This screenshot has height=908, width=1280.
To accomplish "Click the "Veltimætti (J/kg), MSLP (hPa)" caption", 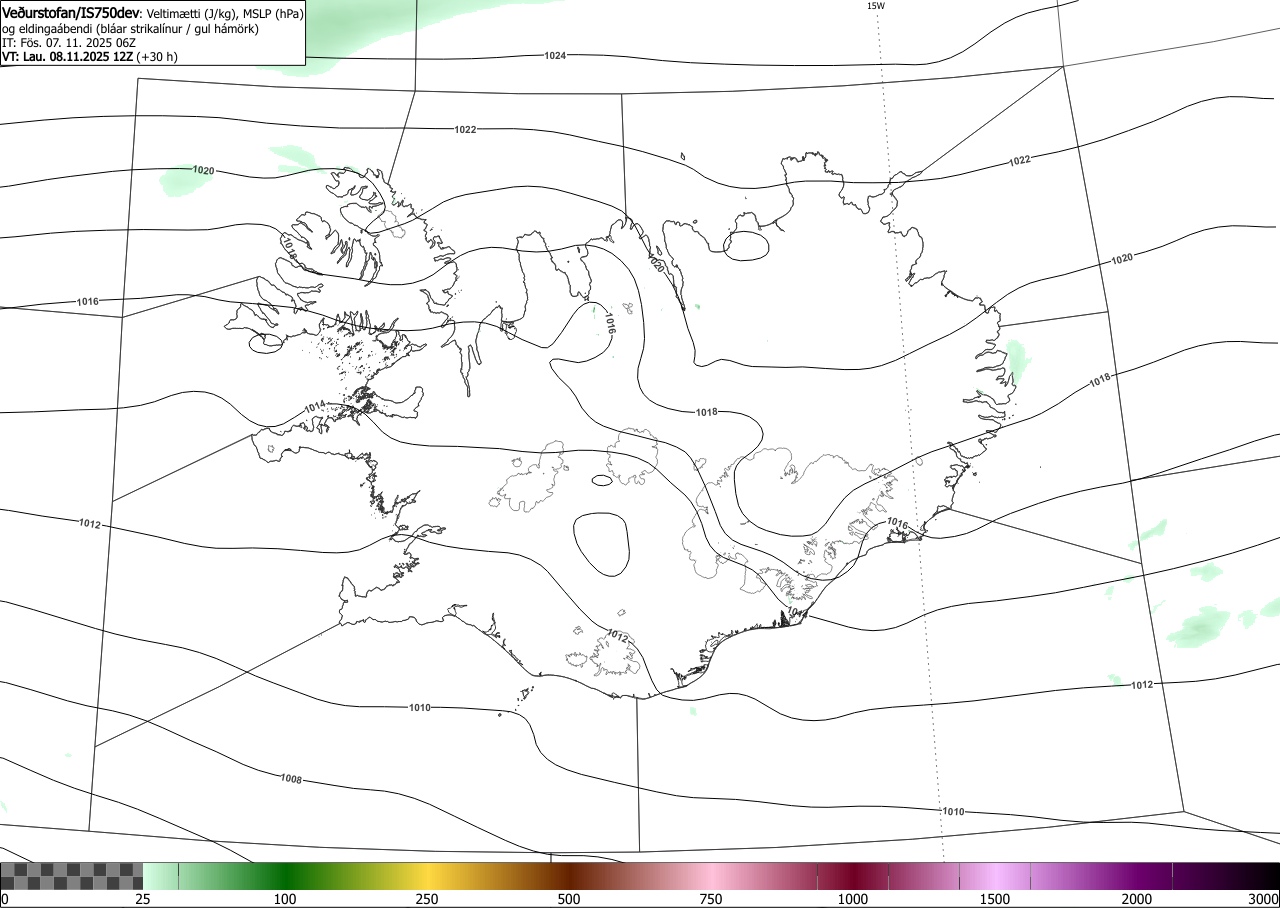I will (x=225, y=14).
